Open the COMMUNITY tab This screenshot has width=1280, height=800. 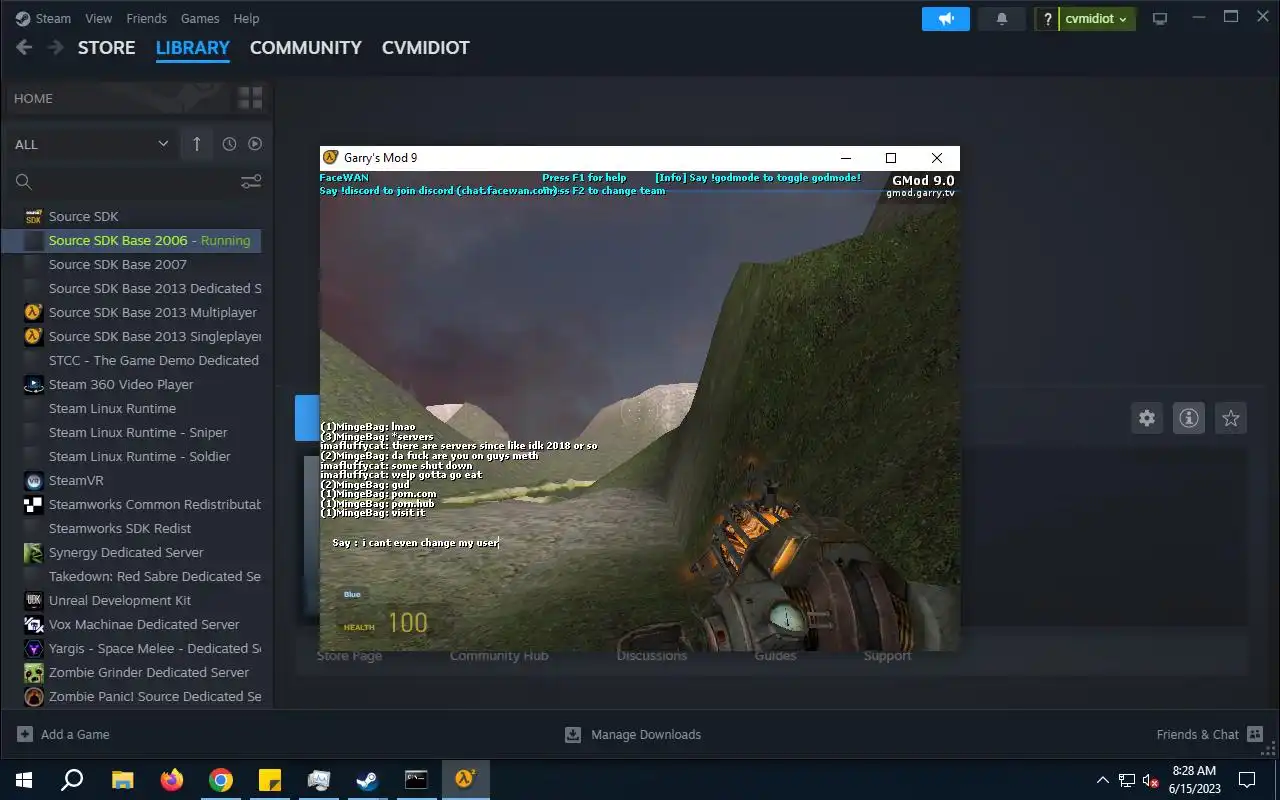306,47
